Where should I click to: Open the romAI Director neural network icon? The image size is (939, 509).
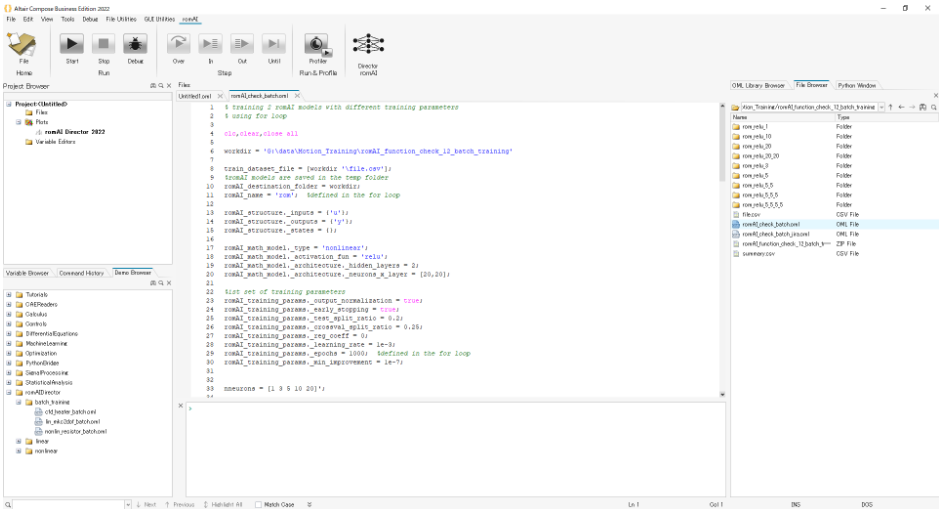[368, 44]
